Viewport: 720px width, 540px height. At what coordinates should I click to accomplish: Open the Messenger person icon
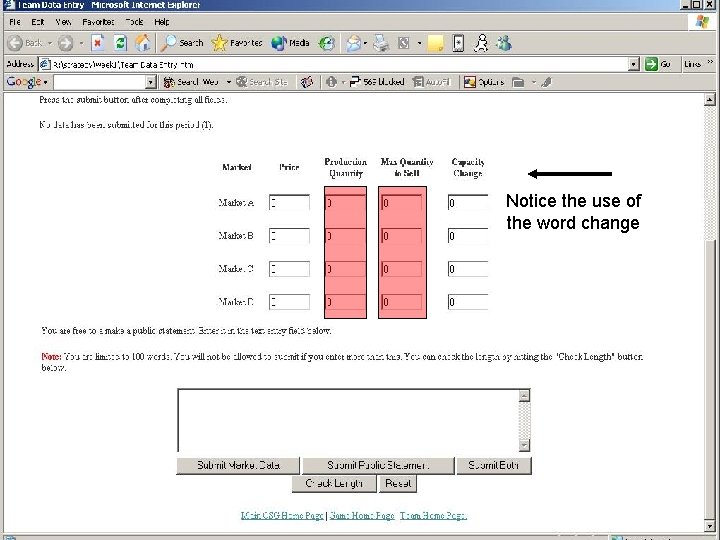pos(481,43)
